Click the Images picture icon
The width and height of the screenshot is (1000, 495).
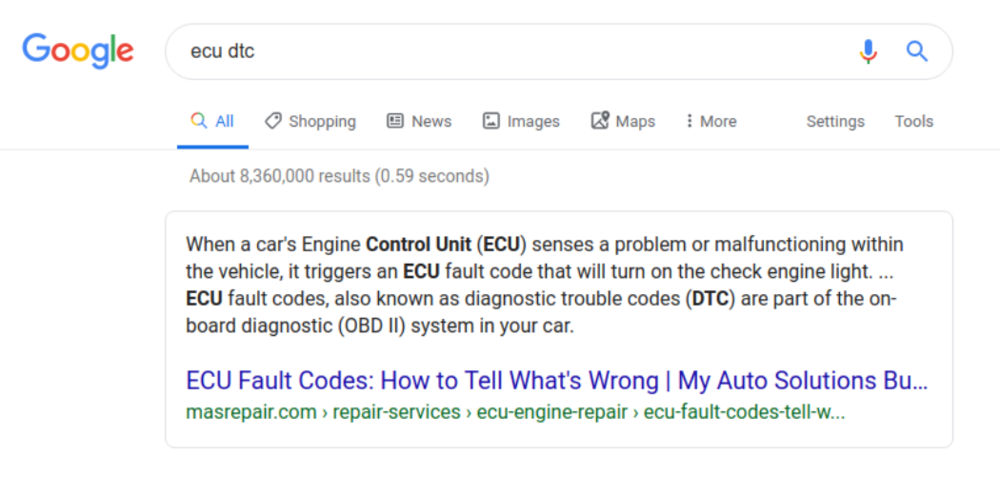coord(491,121)
